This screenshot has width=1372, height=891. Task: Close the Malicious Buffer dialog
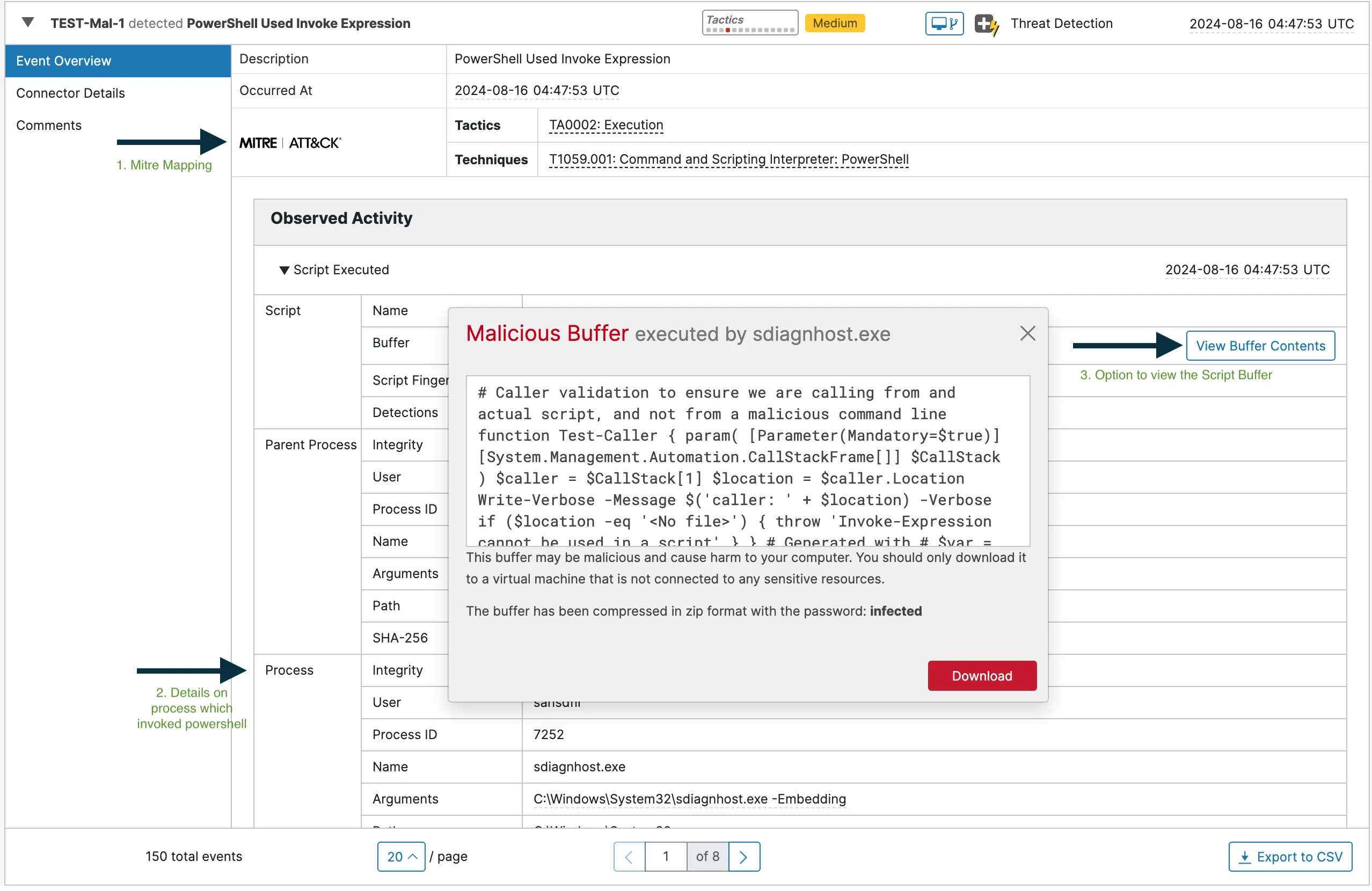(x=1028, y=333)
